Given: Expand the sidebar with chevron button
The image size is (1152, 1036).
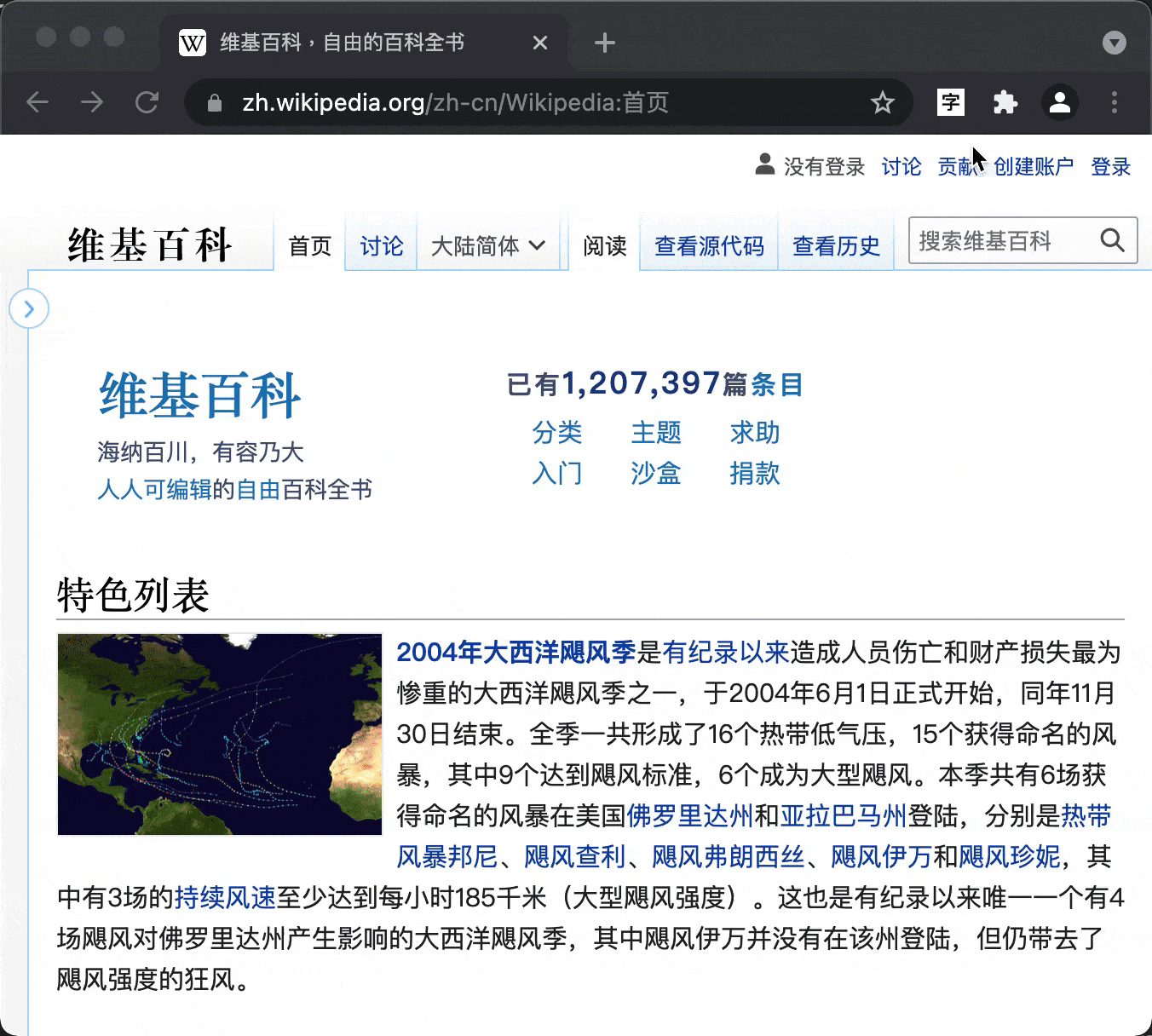Looking at the screenshot, I should pos(29,308).
